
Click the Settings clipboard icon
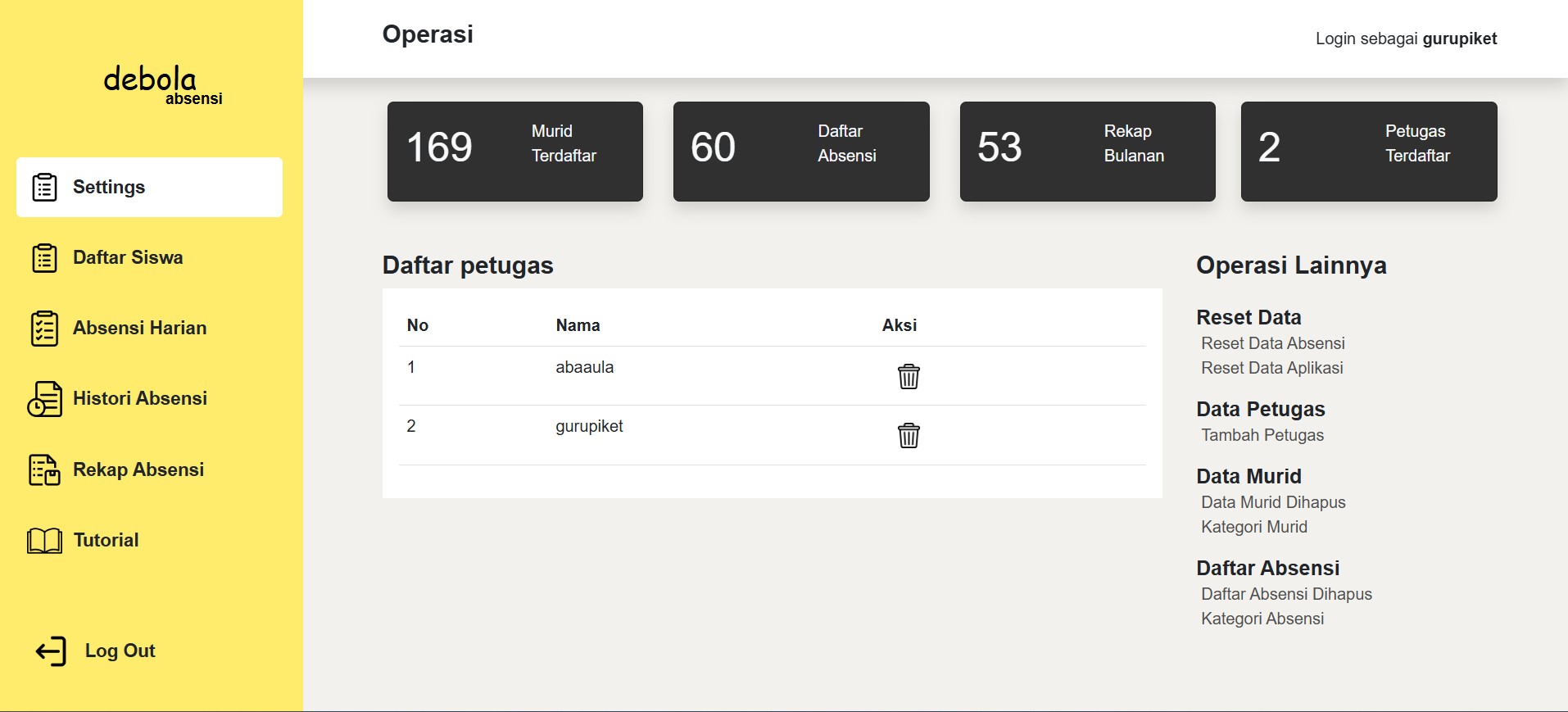click(x=44, y=187)
